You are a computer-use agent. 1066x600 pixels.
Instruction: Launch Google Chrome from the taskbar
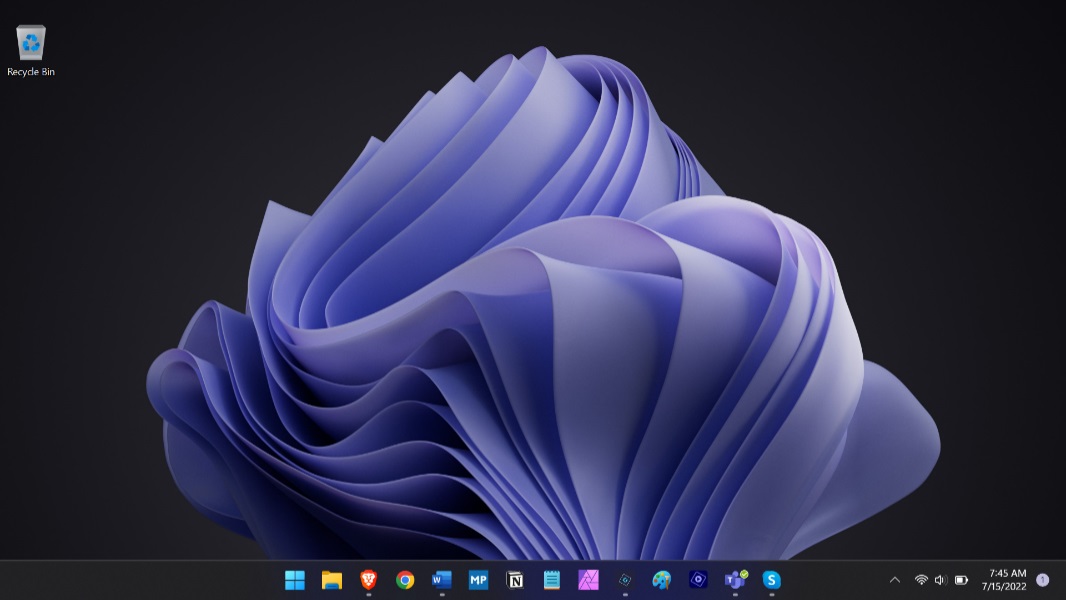(x=405, y=580)
